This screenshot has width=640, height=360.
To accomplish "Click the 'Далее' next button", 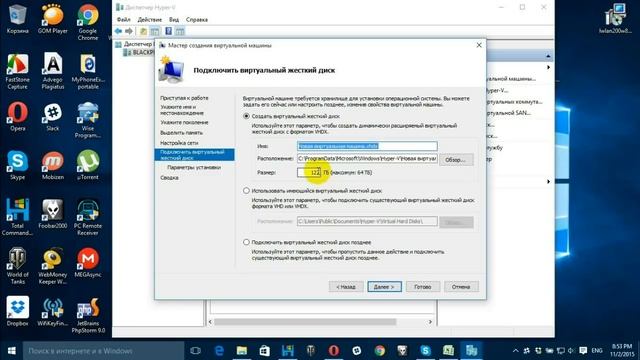I will 384,287.
